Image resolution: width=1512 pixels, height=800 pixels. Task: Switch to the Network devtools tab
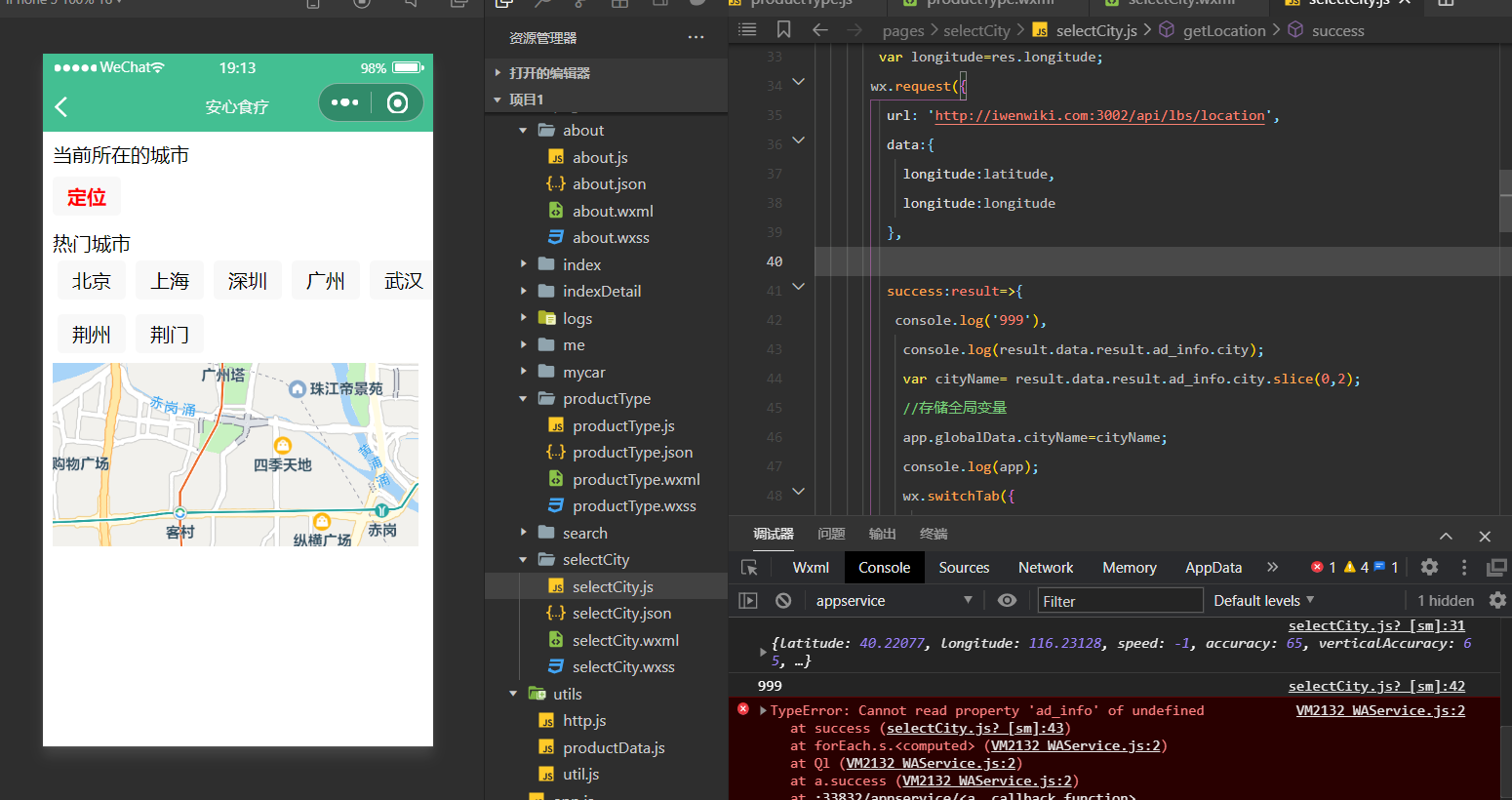pyautogui.click(x=1046, y=568)
